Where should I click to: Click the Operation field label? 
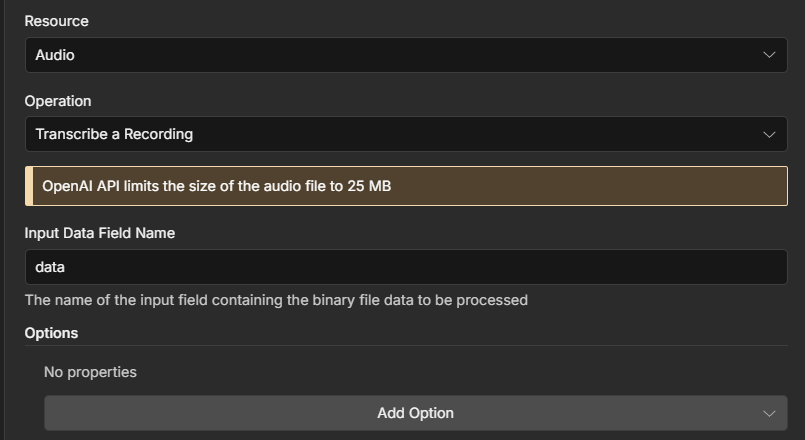pyautogui.click(x=58, y=101)
